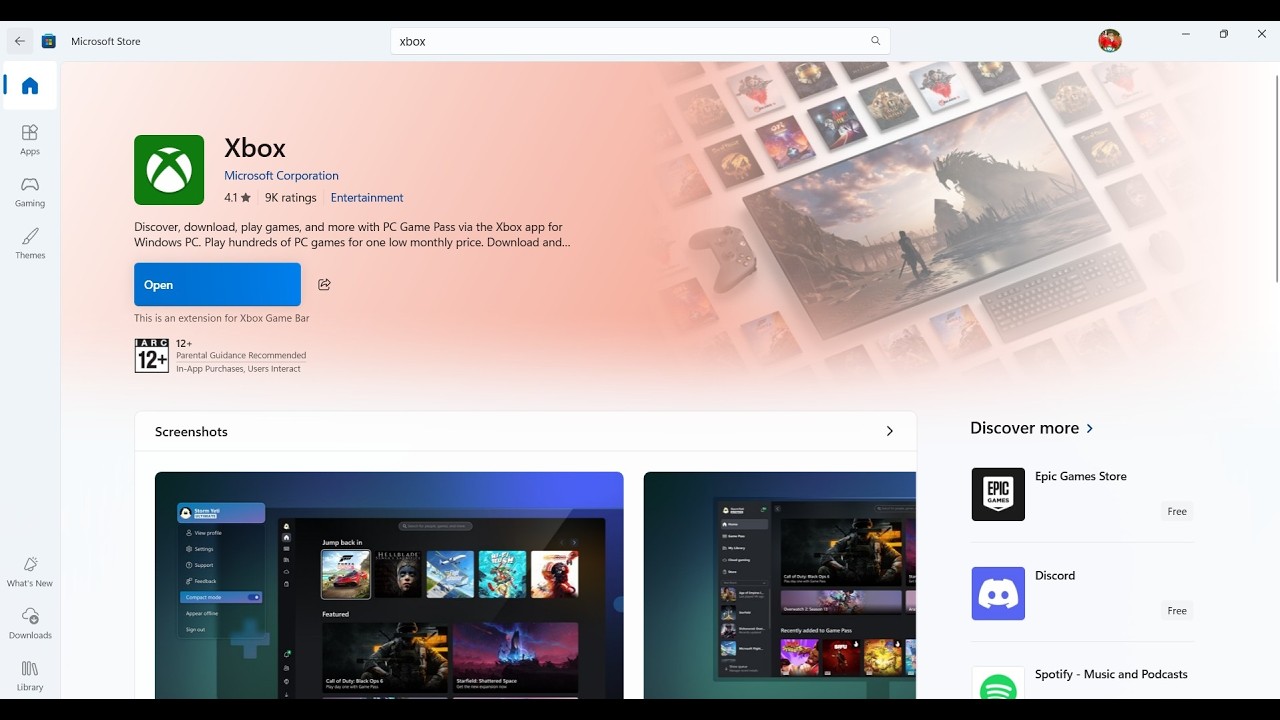Open the Spotify app icon
The width and height of the screenshot is (1280, 720).
[998, 682]
